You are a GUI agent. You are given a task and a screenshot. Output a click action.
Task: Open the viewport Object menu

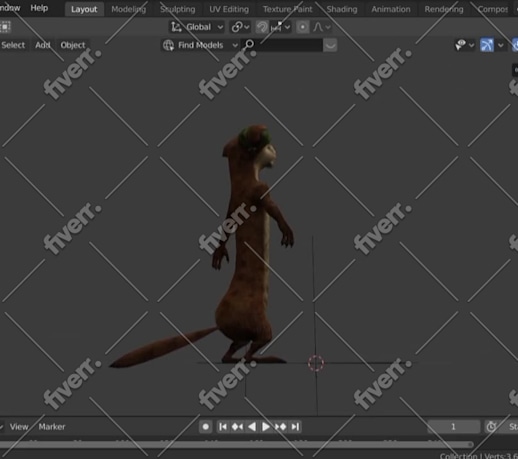(73, 45)
